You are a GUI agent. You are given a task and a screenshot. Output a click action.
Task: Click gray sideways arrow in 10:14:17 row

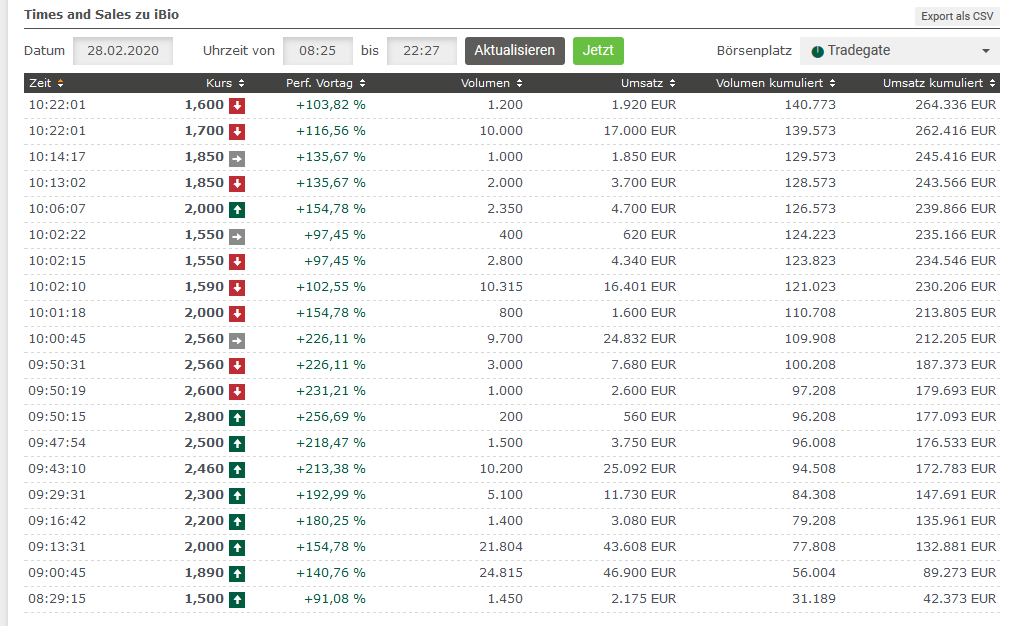point(237,157)
